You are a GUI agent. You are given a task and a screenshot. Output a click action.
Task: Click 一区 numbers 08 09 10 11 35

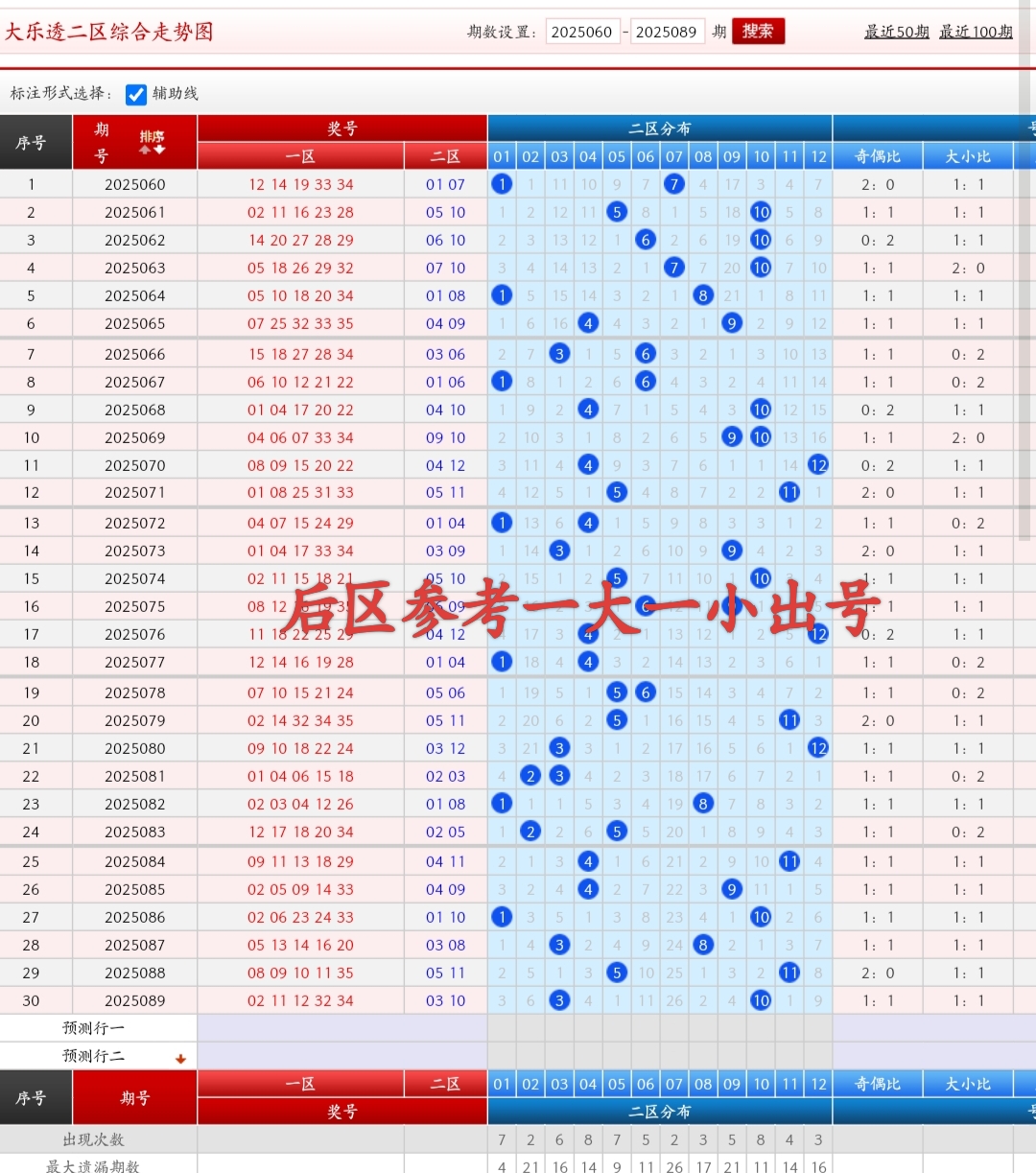tap(300, 973)
